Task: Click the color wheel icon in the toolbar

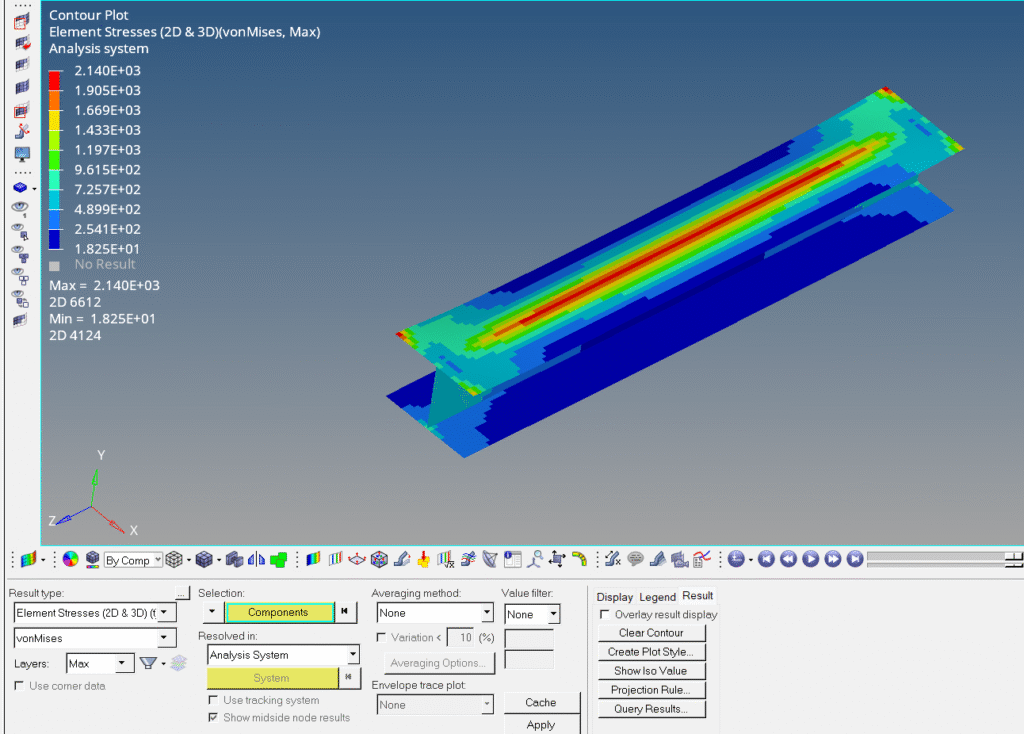Action: pos(70,560)
